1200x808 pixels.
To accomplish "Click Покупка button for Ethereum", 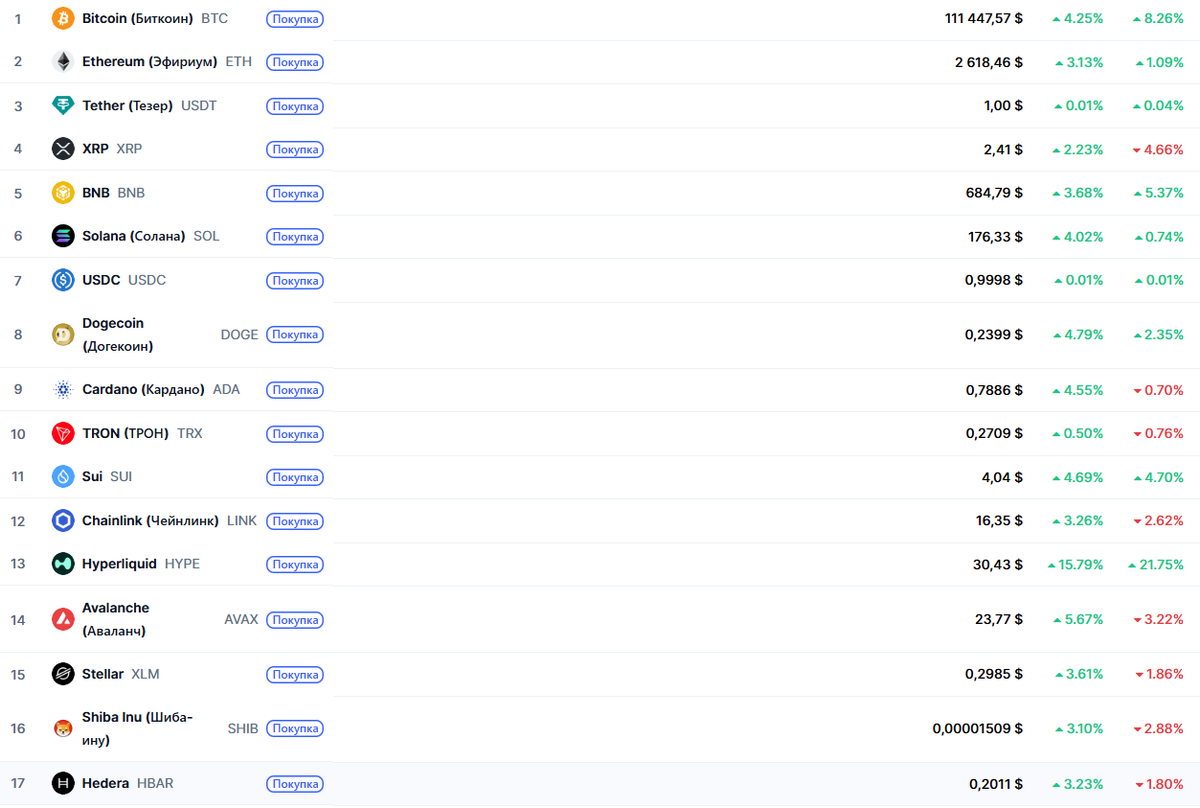I will 295,62.
